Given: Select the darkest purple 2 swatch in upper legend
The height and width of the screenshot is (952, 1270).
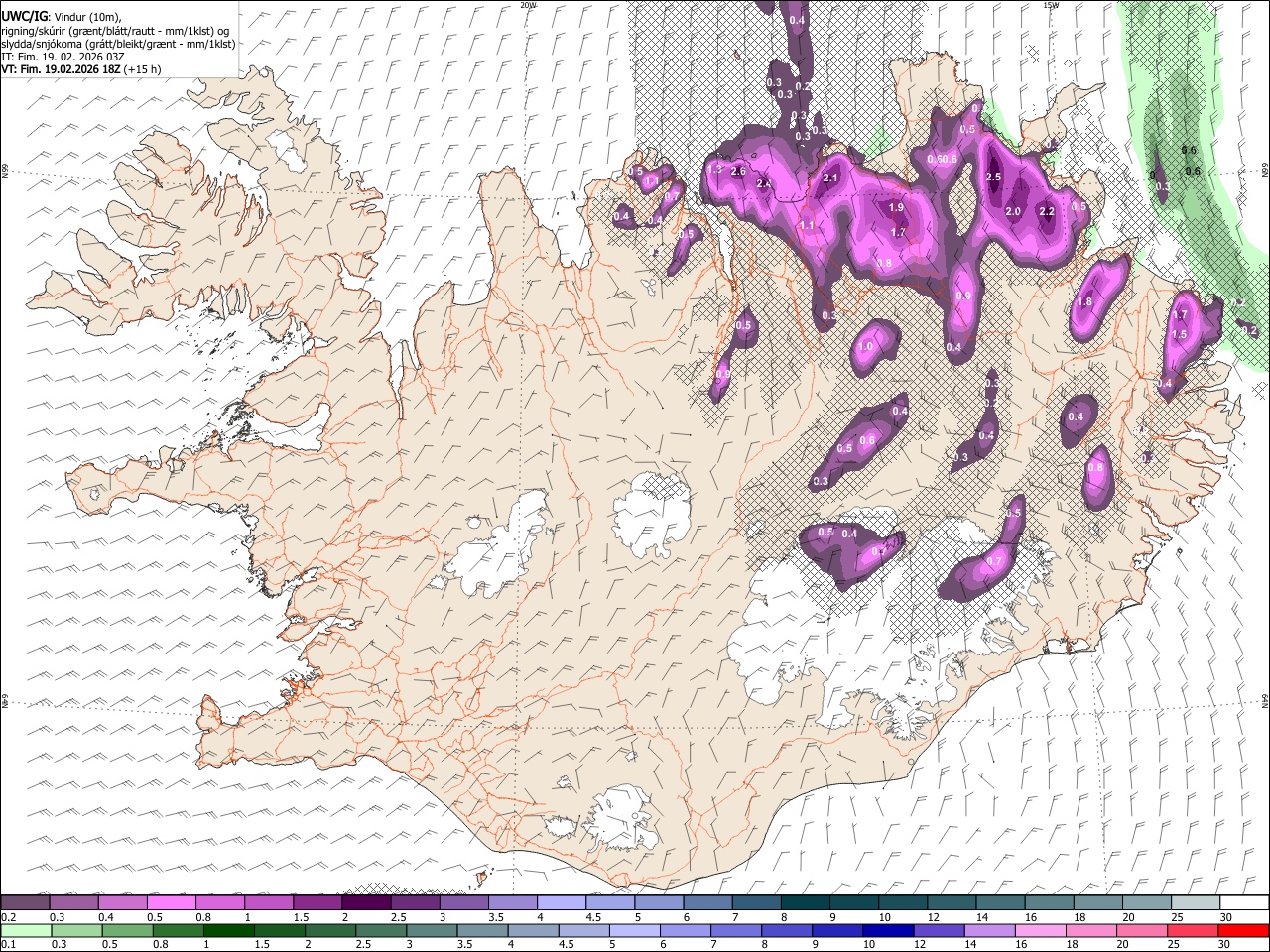Looking at the screenshot, I should coord(365,902).
